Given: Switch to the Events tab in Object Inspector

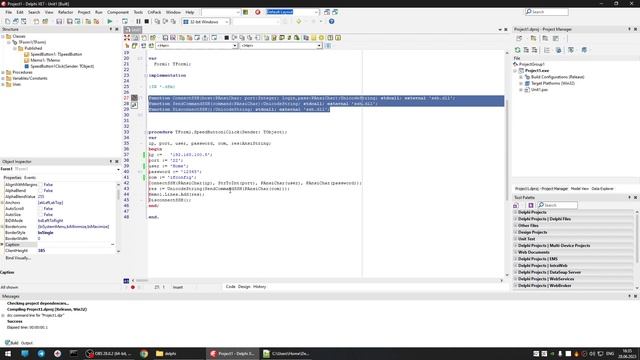Looking at the screenshot, I should [x=30, y=178].
